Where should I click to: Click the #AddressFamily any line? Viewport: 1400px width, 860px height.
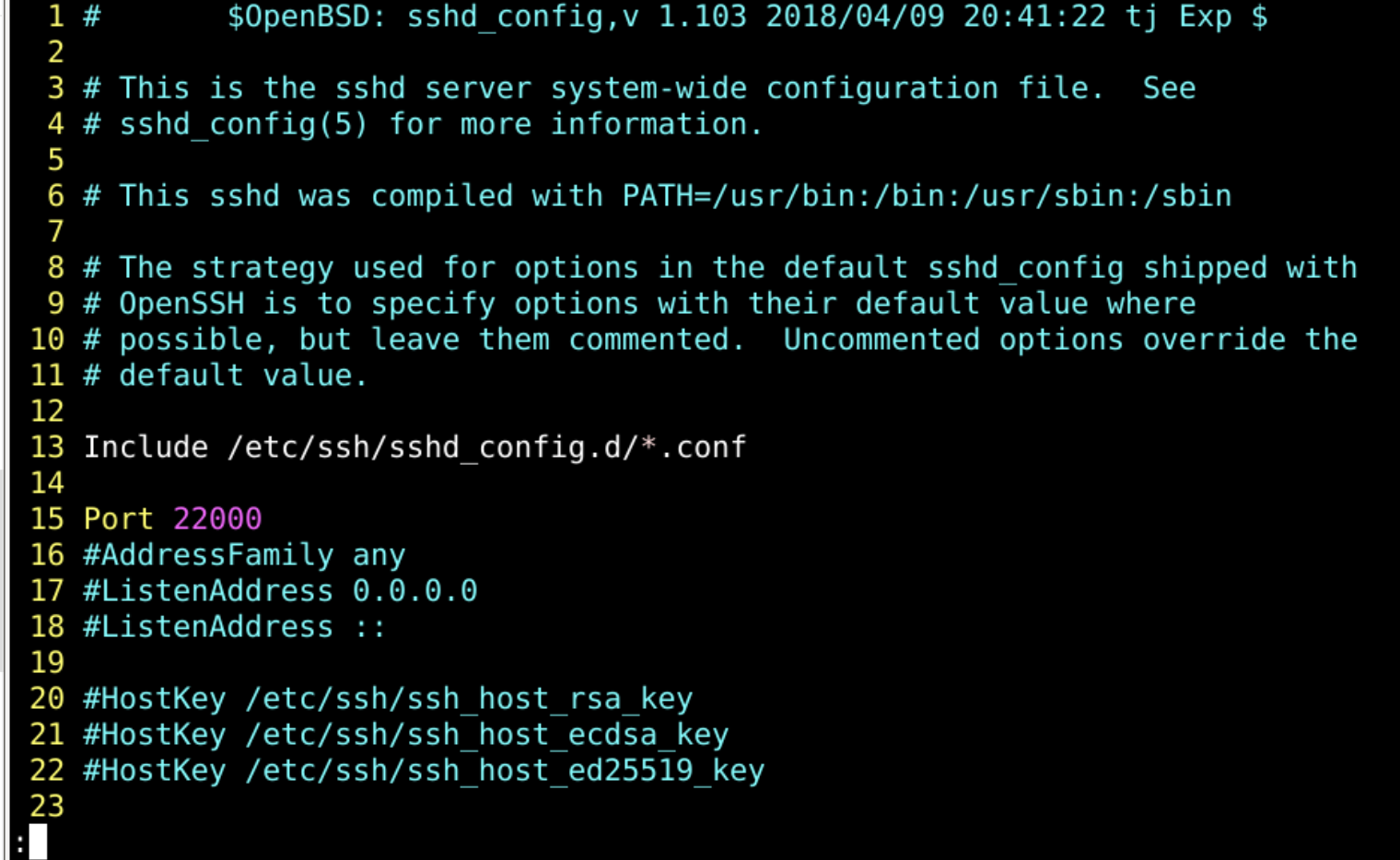[244, 554]
